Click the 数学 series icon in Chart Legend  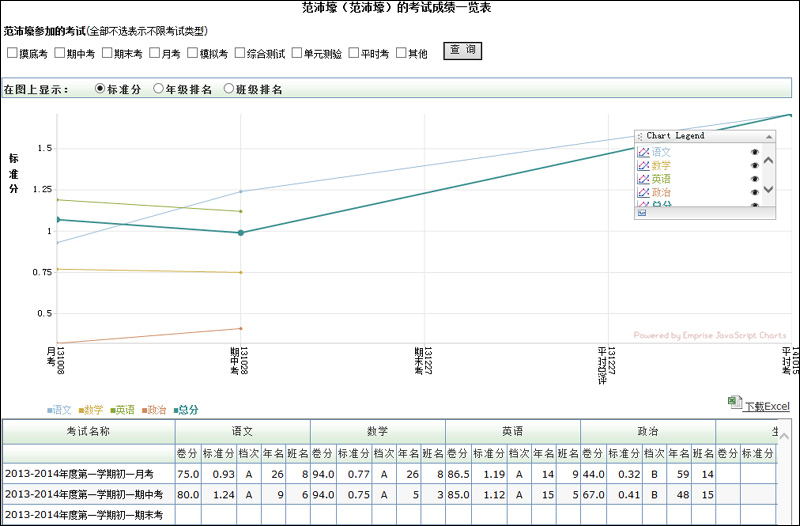coord(643,165)
